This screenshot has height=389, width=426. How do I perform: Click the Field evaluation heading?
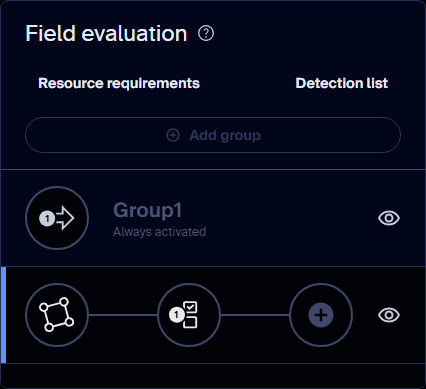point(106,33)
